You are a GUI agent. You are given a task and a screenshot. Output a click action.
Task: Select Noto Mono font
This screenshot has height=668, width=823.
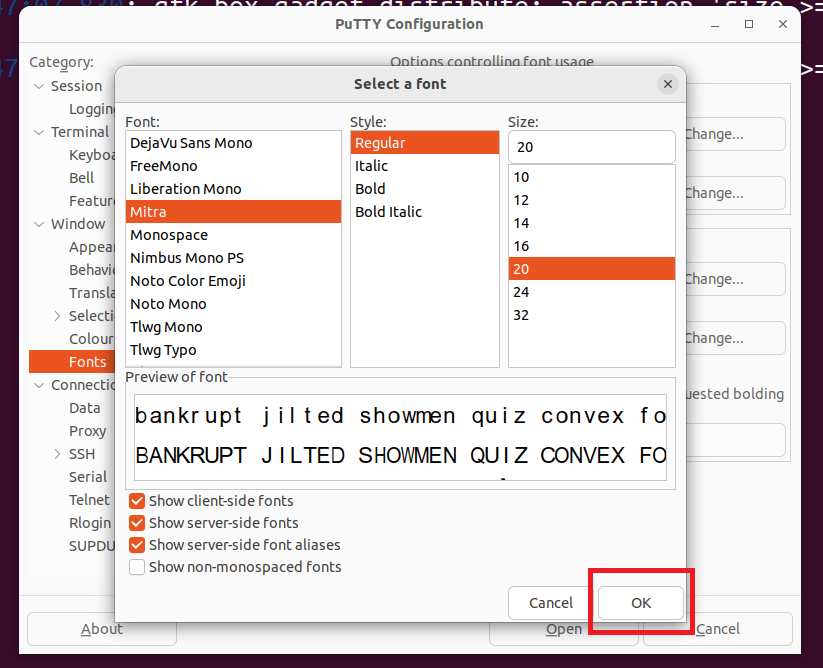tap(234, 304)
